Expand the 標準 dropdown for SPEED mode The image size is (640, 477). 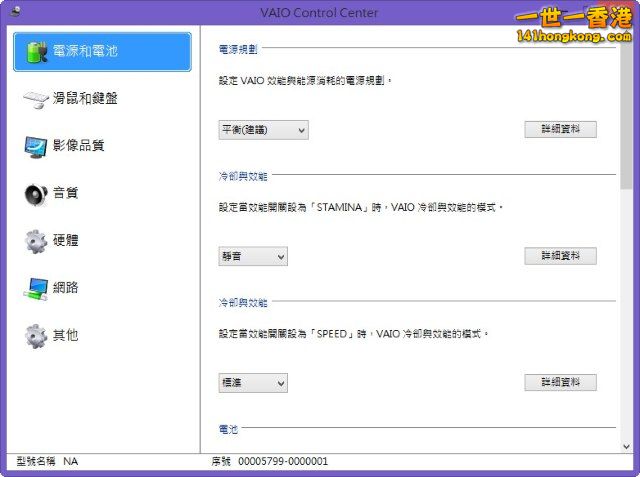pyautogui.click(x=253, y=383)
